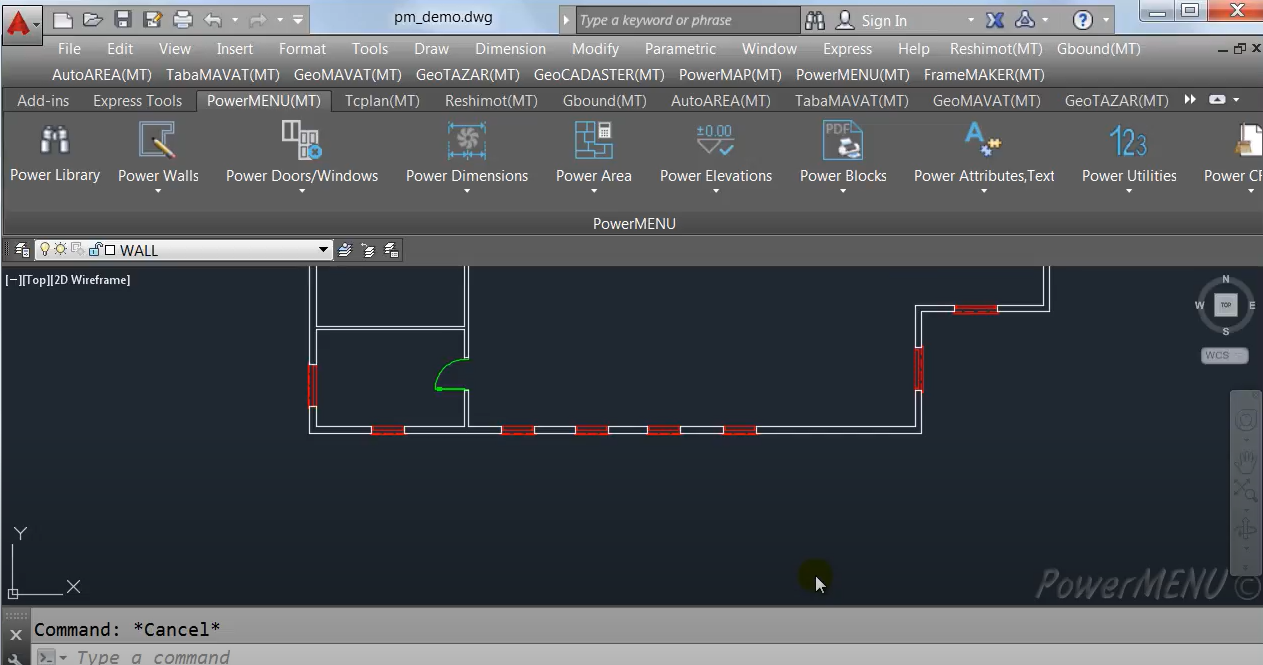
Task: Open the WALL layer dropdown list
Action: click(x=324, y=250)
